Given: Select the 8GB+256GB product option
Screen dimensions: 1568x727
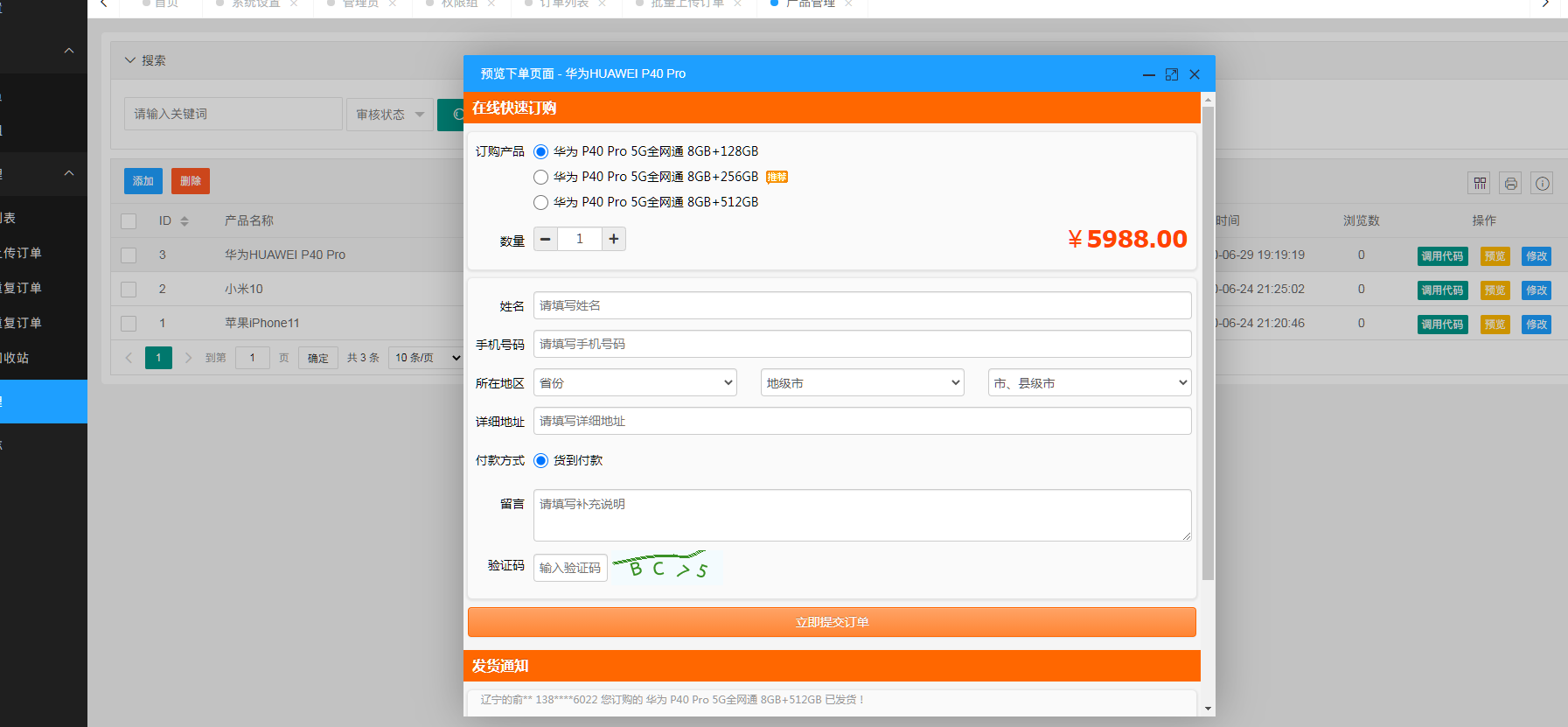Looking at the screenshot, I should coord(540,177).
